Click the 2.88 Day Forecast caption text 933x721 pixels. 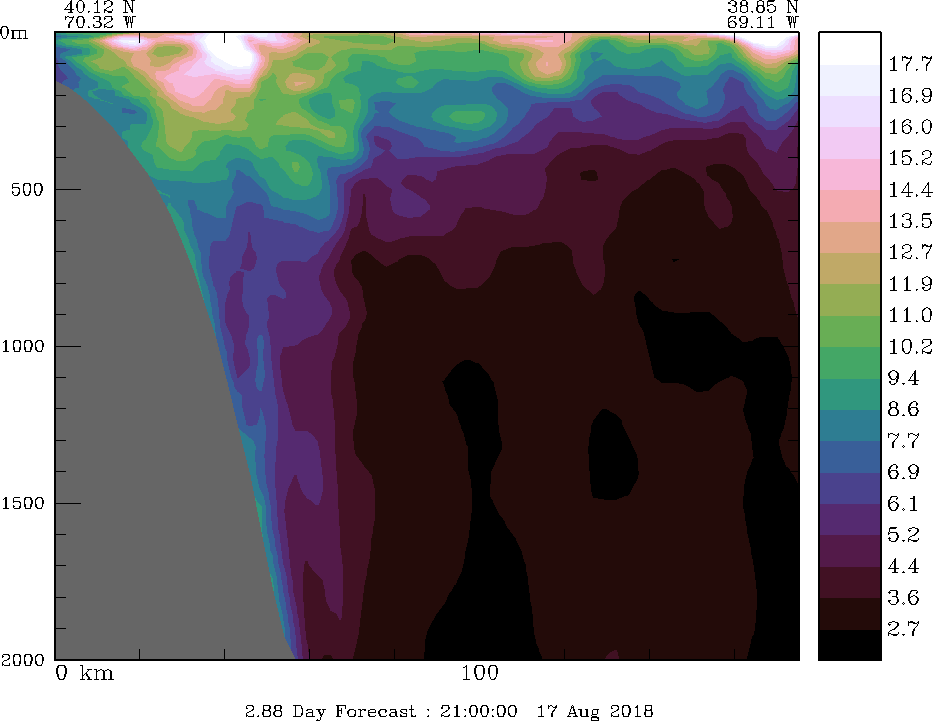(330, 711)
